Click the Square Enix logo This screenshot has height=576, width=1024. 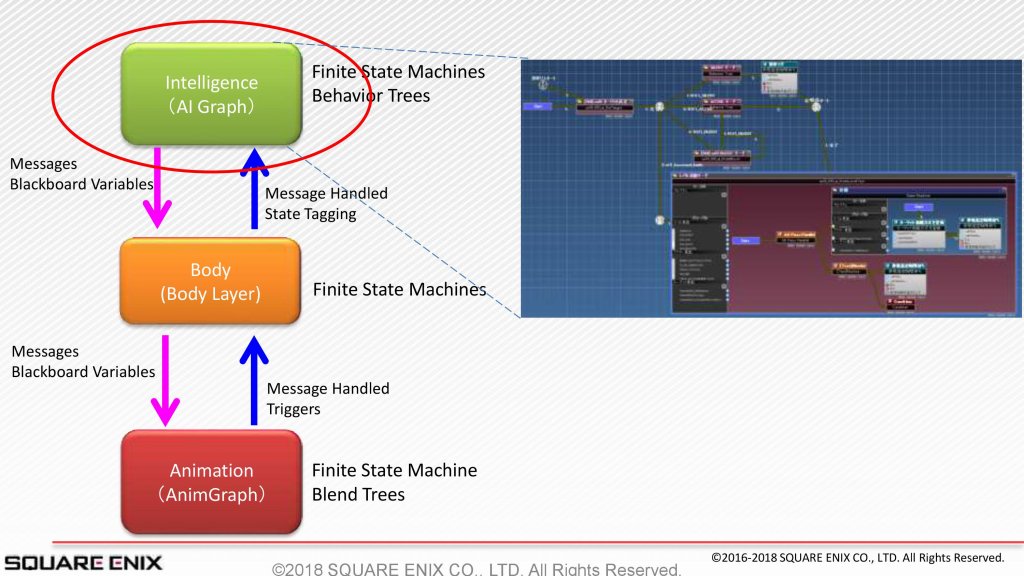(83, 563)
